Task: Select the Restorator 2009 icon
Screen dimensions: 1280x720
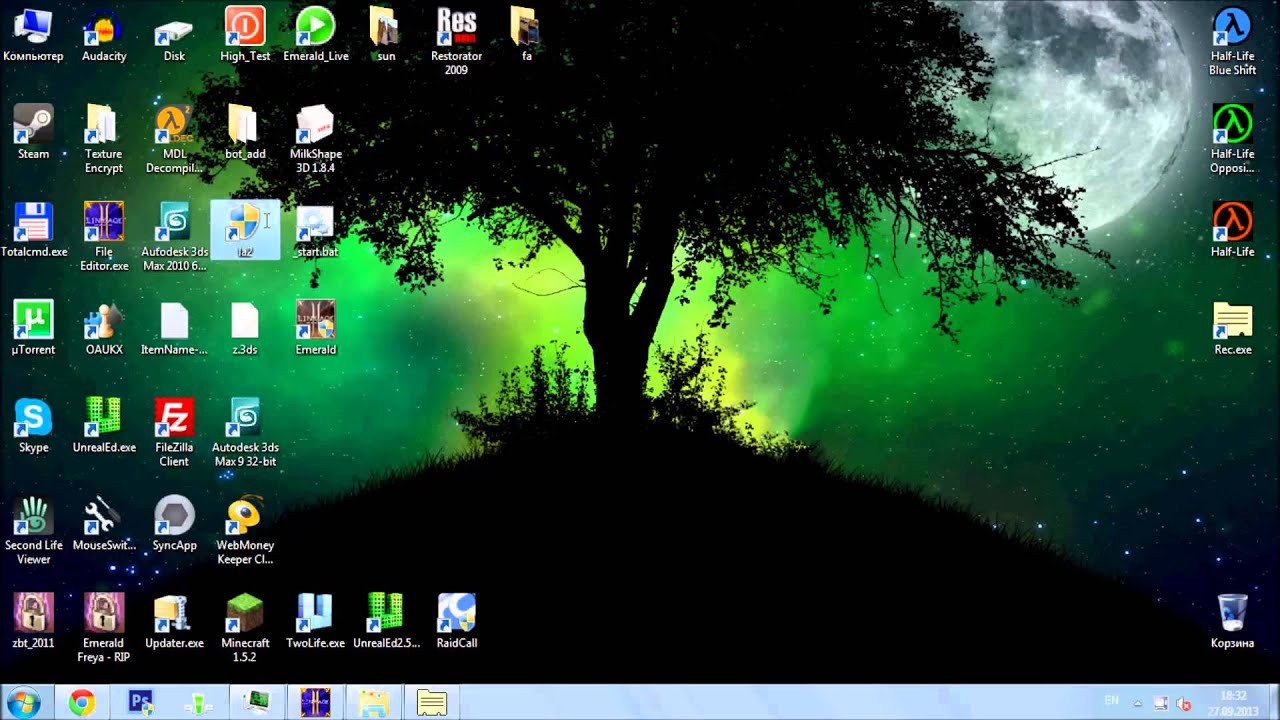Action: click(456, 42)
